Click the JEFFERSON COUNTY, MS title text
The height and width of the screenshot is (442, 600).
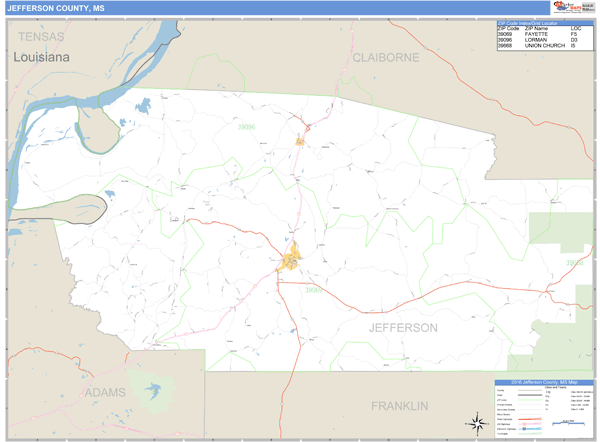[x=55, y=8]
